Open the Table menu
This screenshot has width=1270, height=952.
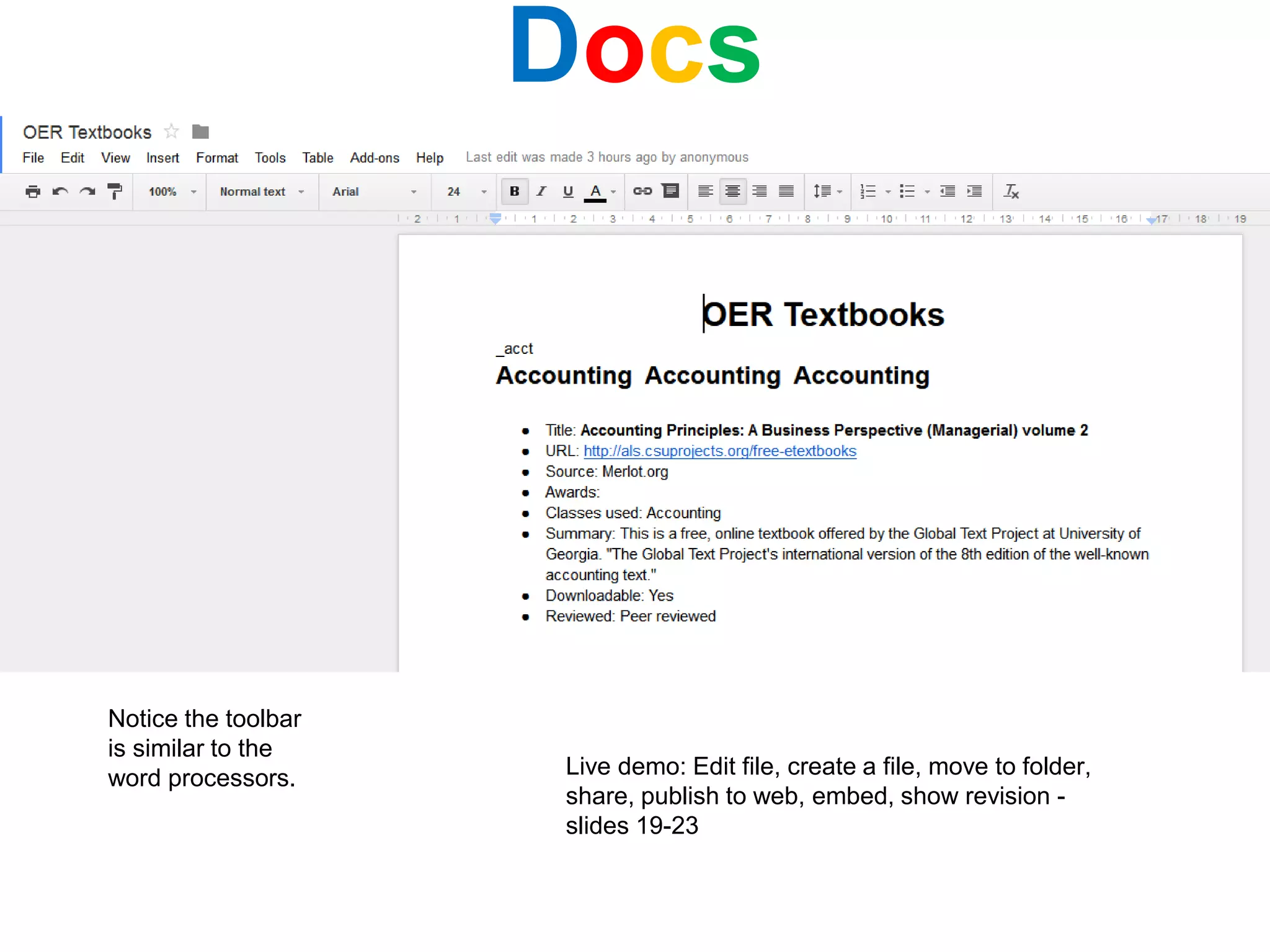click(x=317, y=158)
